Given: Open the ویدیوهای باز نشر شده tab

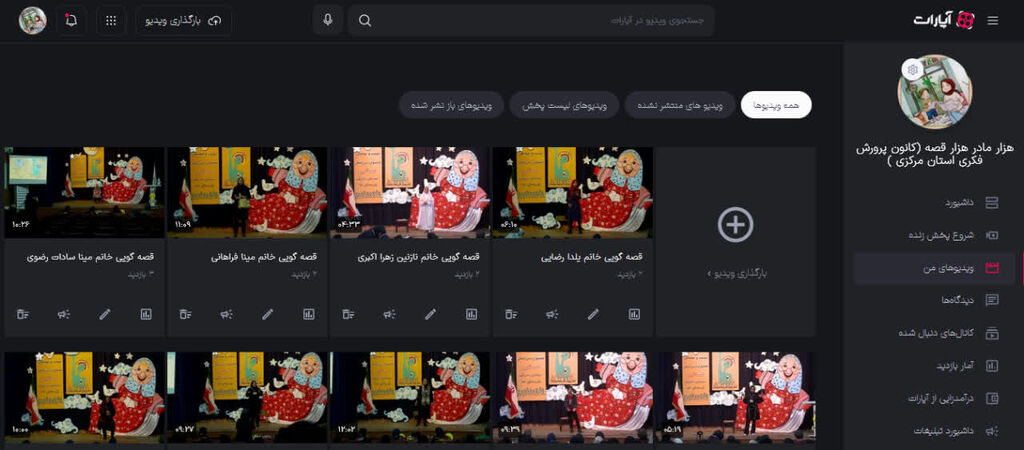Looking at the screenshot, I should tap(451, 105).
